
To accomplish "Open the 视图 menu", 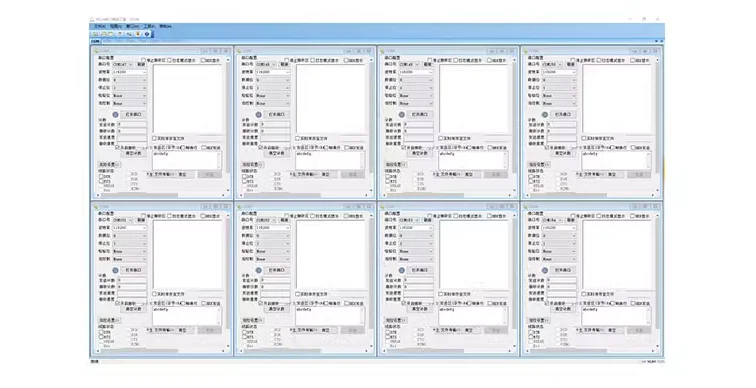I will 116,27.
